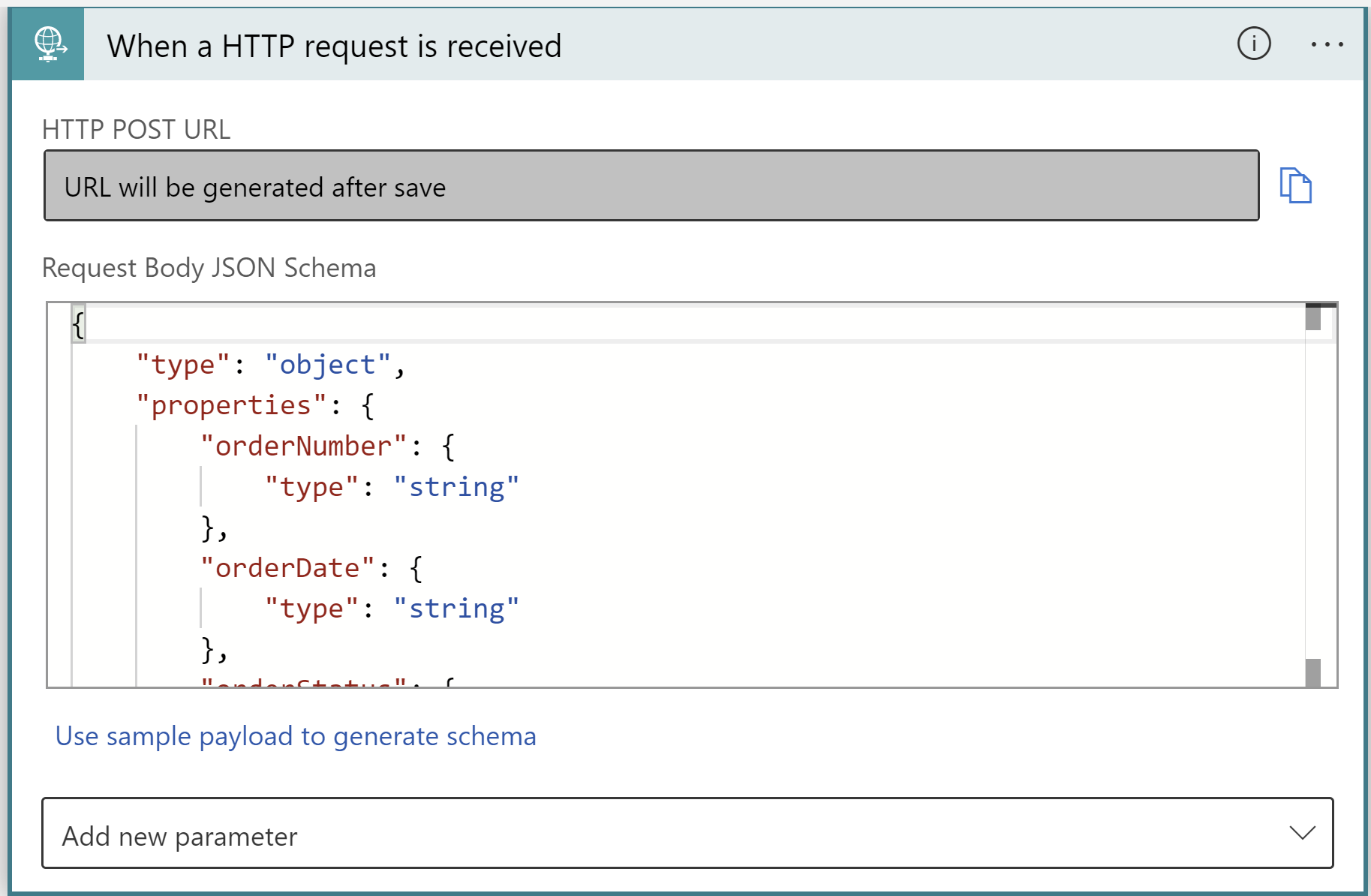Click "string" value under orderNumber
1371x896 pixels.
point(456,487)
